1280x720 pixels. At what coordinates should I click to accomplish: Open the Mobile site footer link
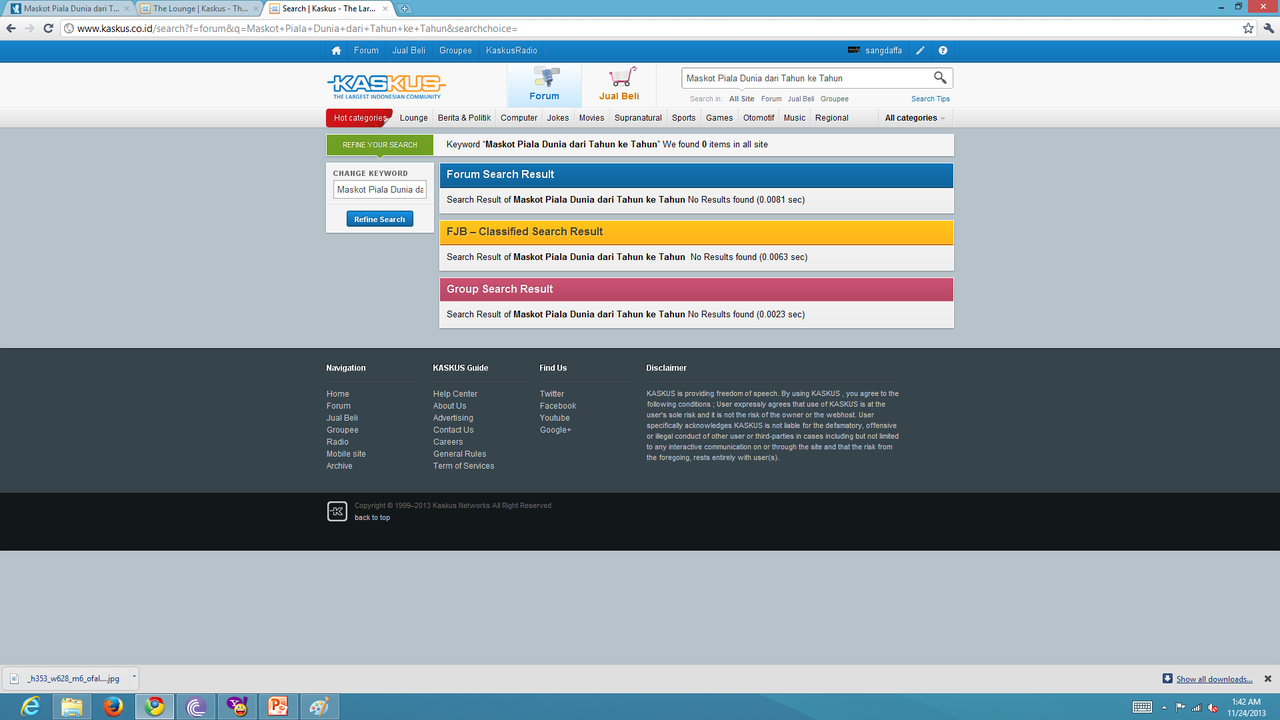coord(346,454)
